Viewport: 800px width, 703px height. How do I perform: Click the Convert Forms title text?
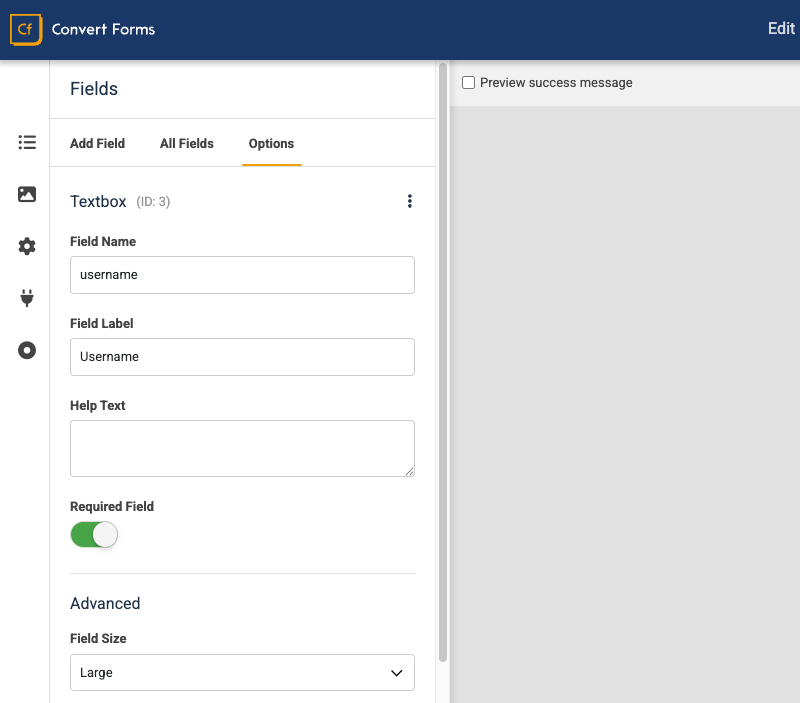(x=104, y=30)
